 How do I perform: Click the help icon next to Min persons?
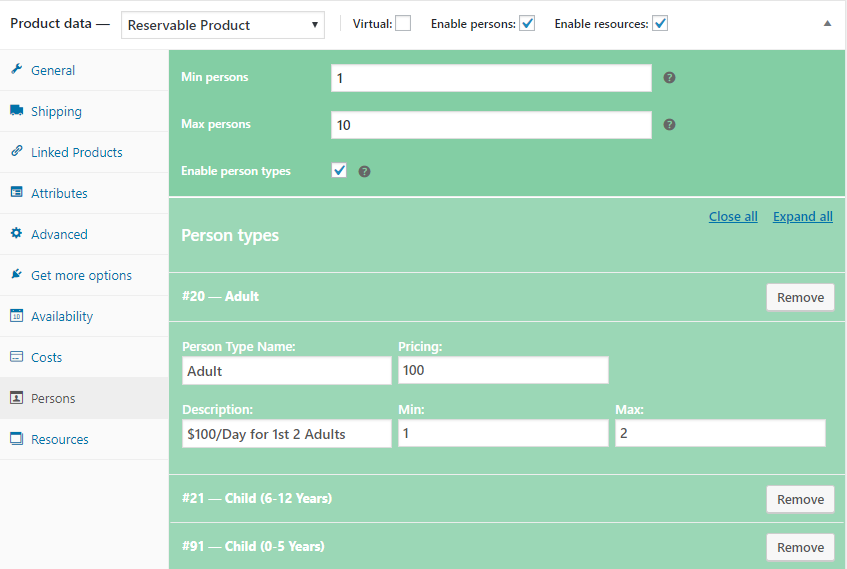pos(670,78)
